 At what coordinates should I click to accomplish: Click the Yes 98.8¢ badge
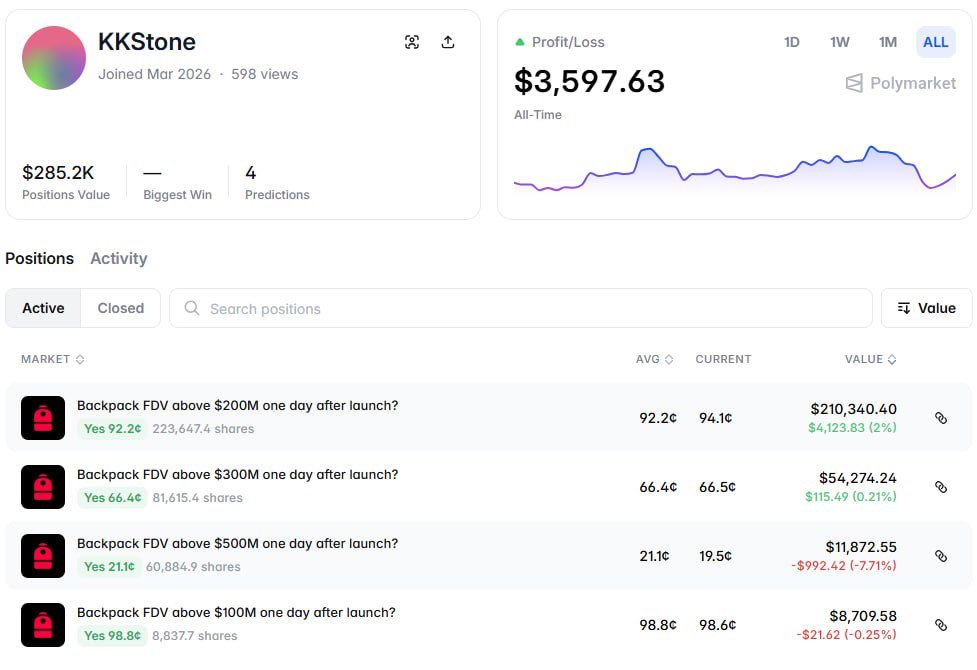[113, 635]
